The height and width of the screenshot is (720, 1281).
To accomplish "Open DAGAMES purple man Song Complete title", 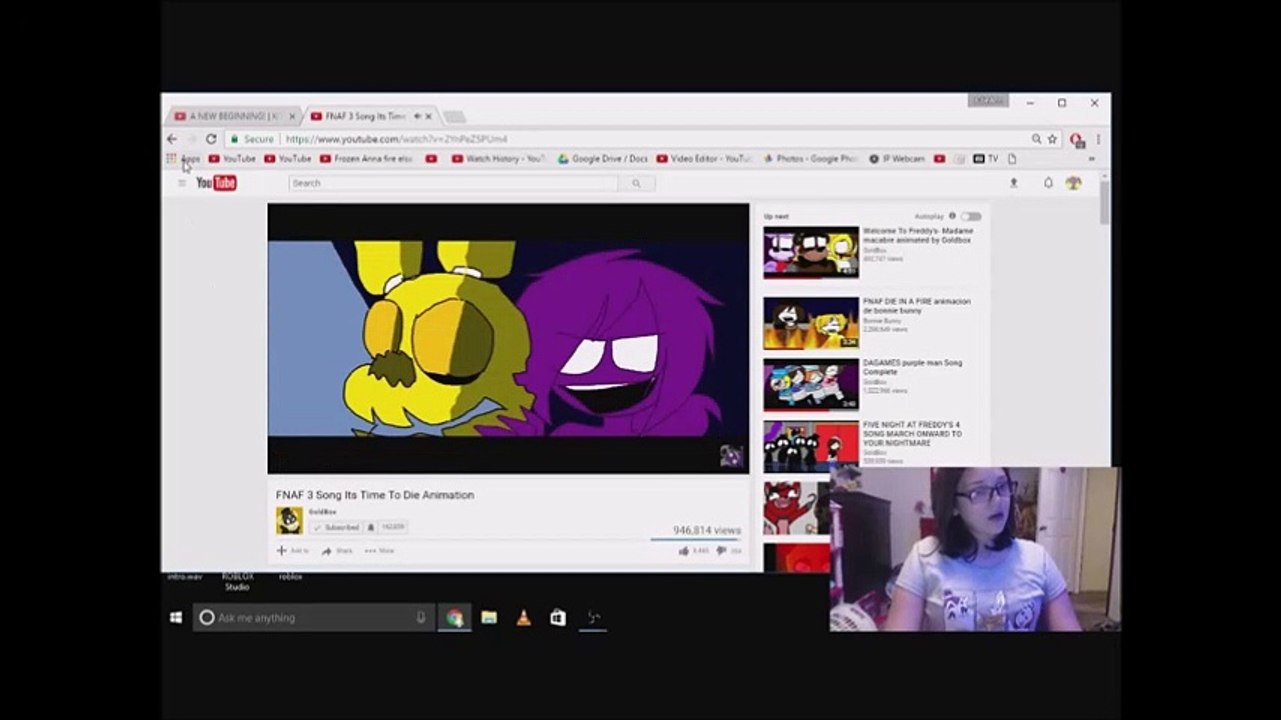I will pos(913,367).
